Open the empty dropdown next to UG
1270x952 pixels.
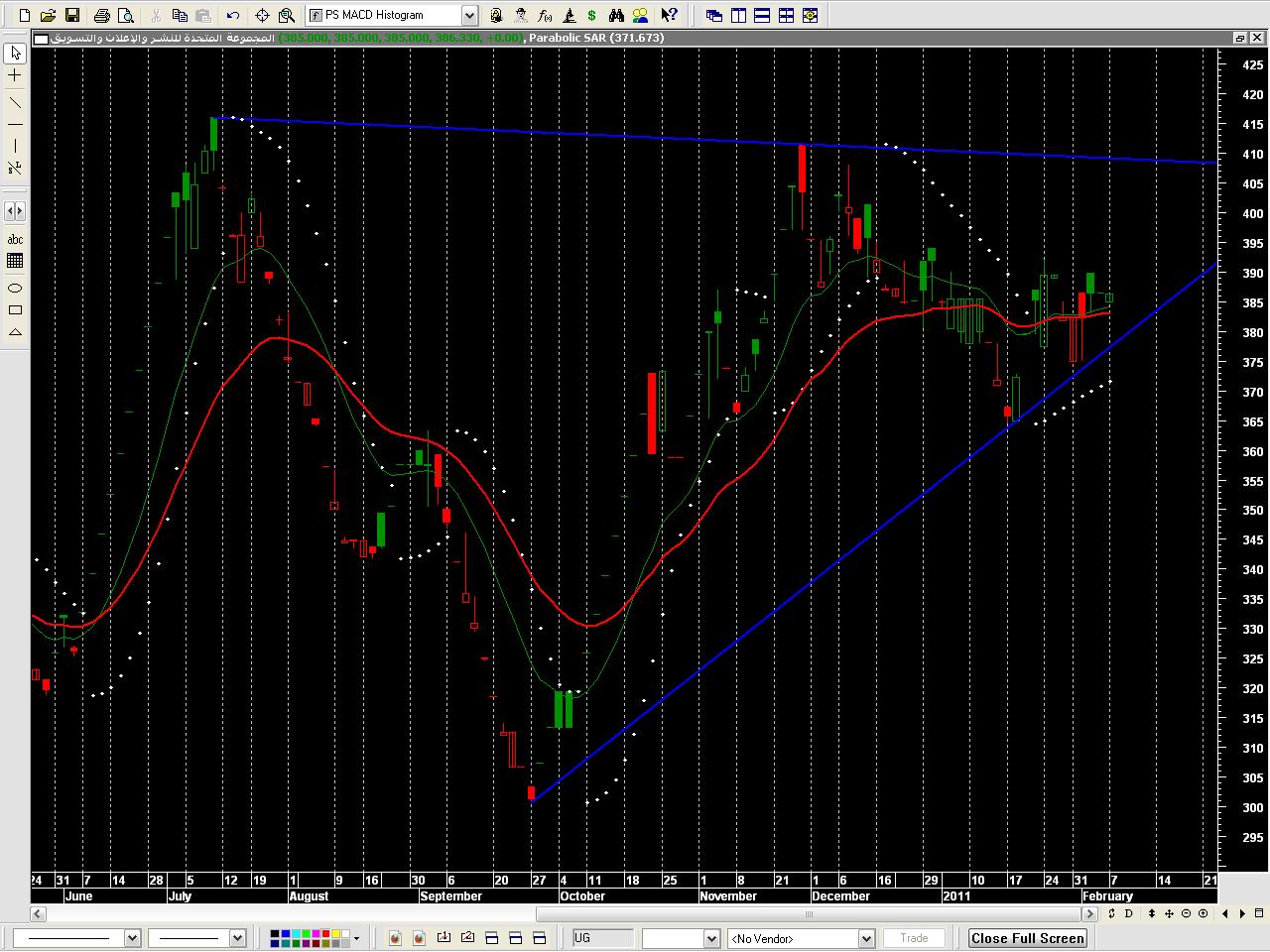tap(711, 938)
